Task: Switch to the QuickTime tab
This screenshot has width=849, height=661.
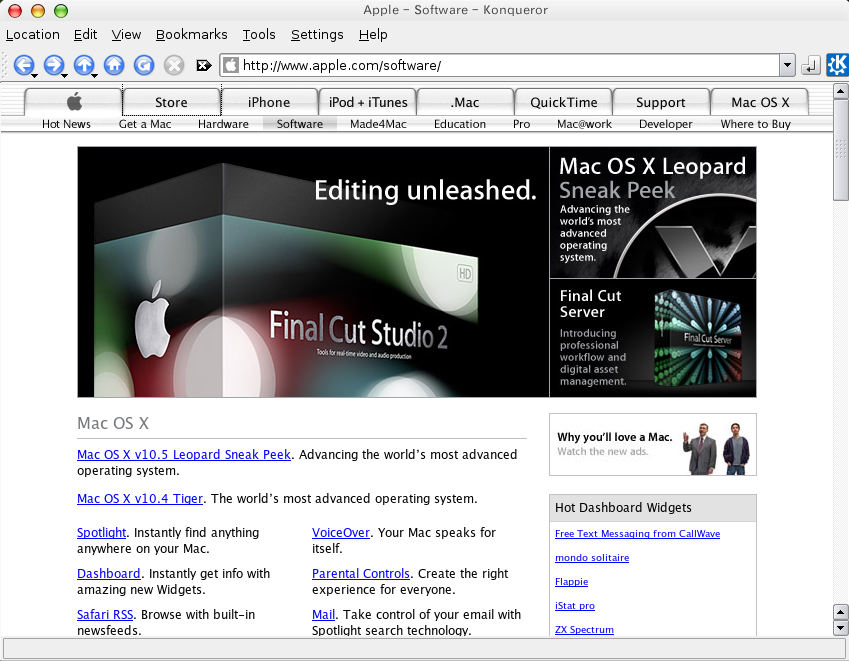Action: point(564,102)
